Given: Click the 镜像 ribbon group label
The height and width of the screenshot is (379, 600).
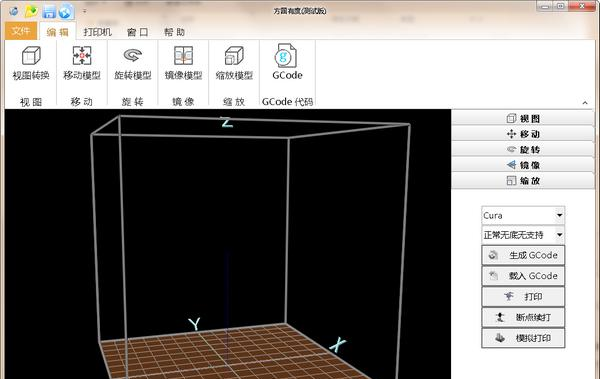Looking at the screenshot, I should pyautogui.click(x=184, y=102).
